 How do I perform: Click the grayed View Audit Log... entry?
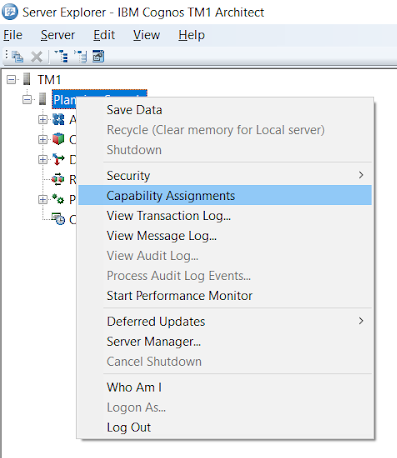[x=153, y=256]
